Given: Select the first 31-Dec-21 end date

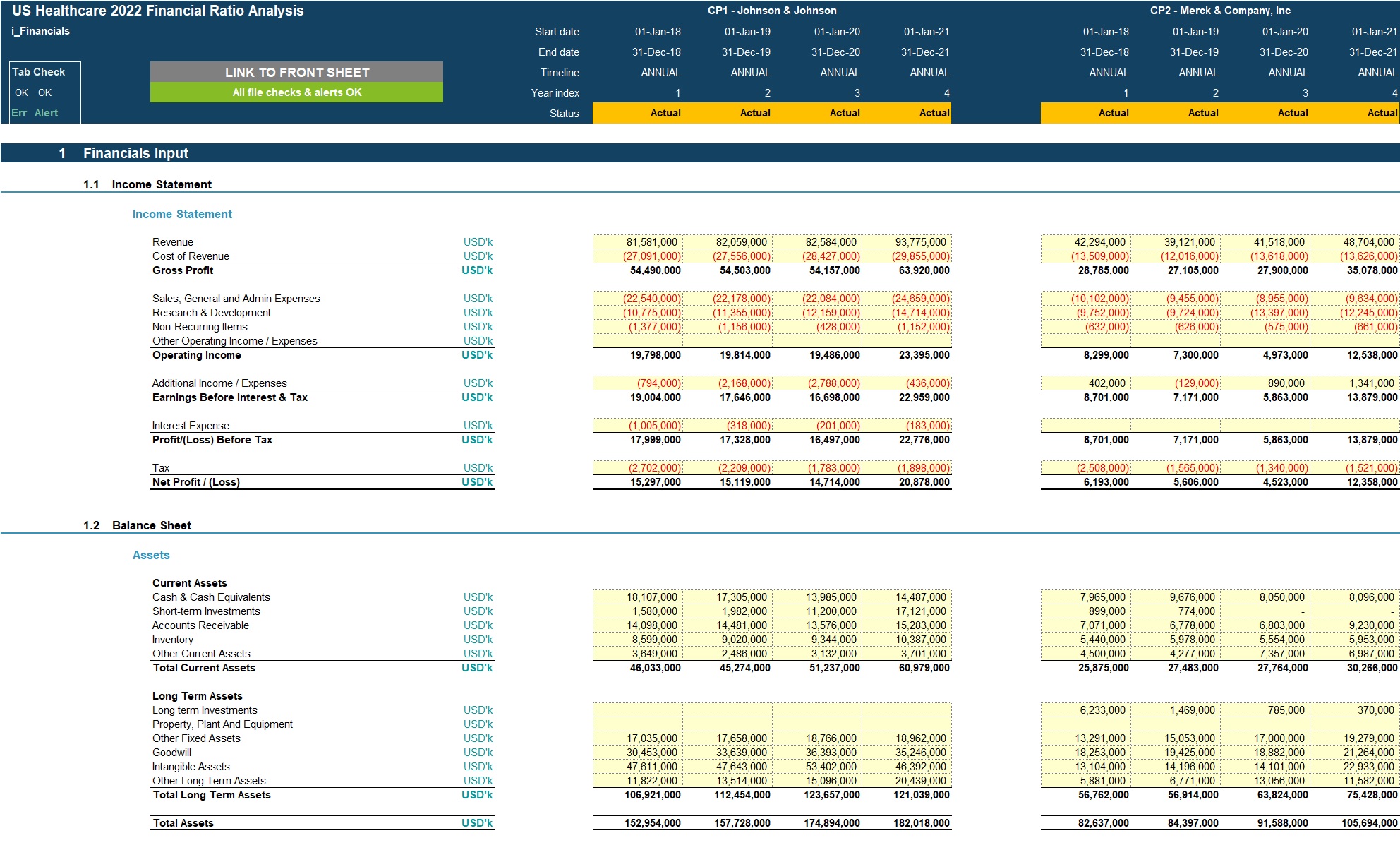Looking at the screenshot, I should click(x=927, y=52).
